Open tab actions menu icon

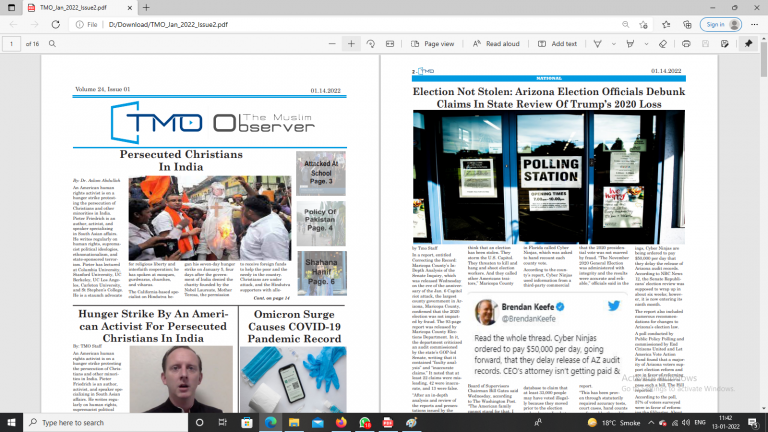(11, 8)
